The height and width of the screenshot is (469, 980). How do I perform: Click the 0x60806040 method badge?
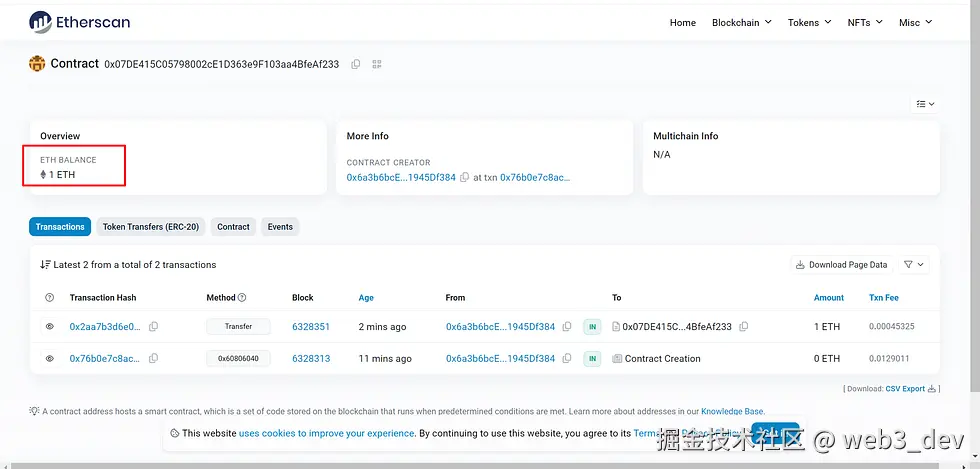pyautogui.click(x=238, y=358)
